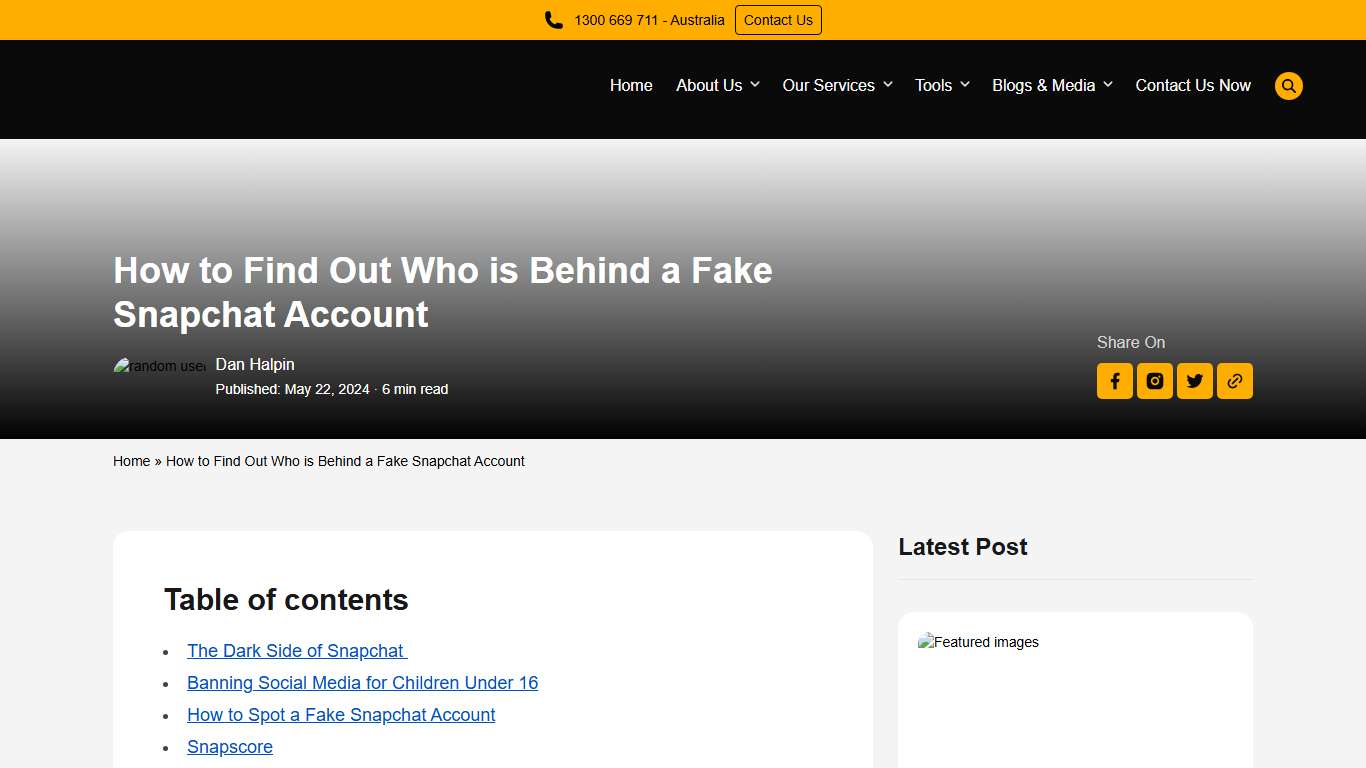Open The Dark Side of Snapchat link

click(x=296, y=650)
